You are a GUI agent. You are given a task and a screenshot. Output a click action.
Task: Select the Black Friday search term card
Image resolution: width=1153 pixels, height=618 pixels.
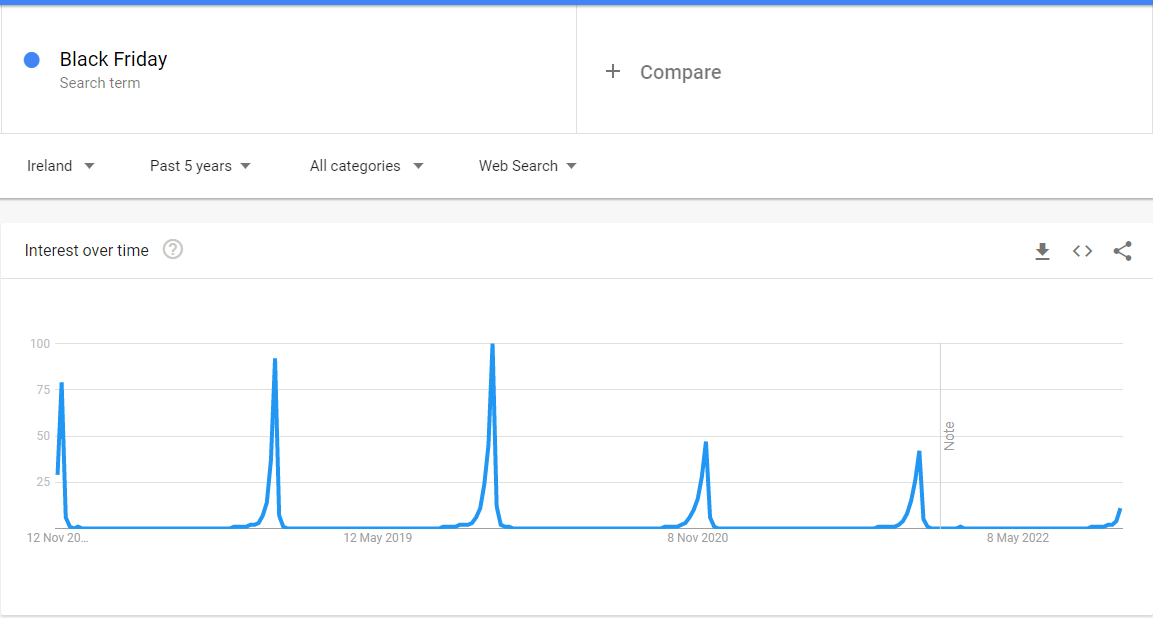click(x=288, y=69)
